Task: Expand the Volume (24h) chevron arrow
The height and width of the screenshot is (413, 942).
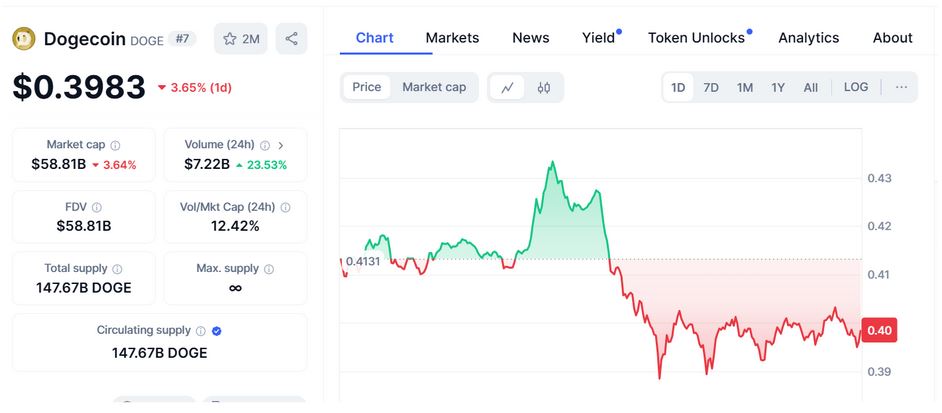Action: pos(281,145)
